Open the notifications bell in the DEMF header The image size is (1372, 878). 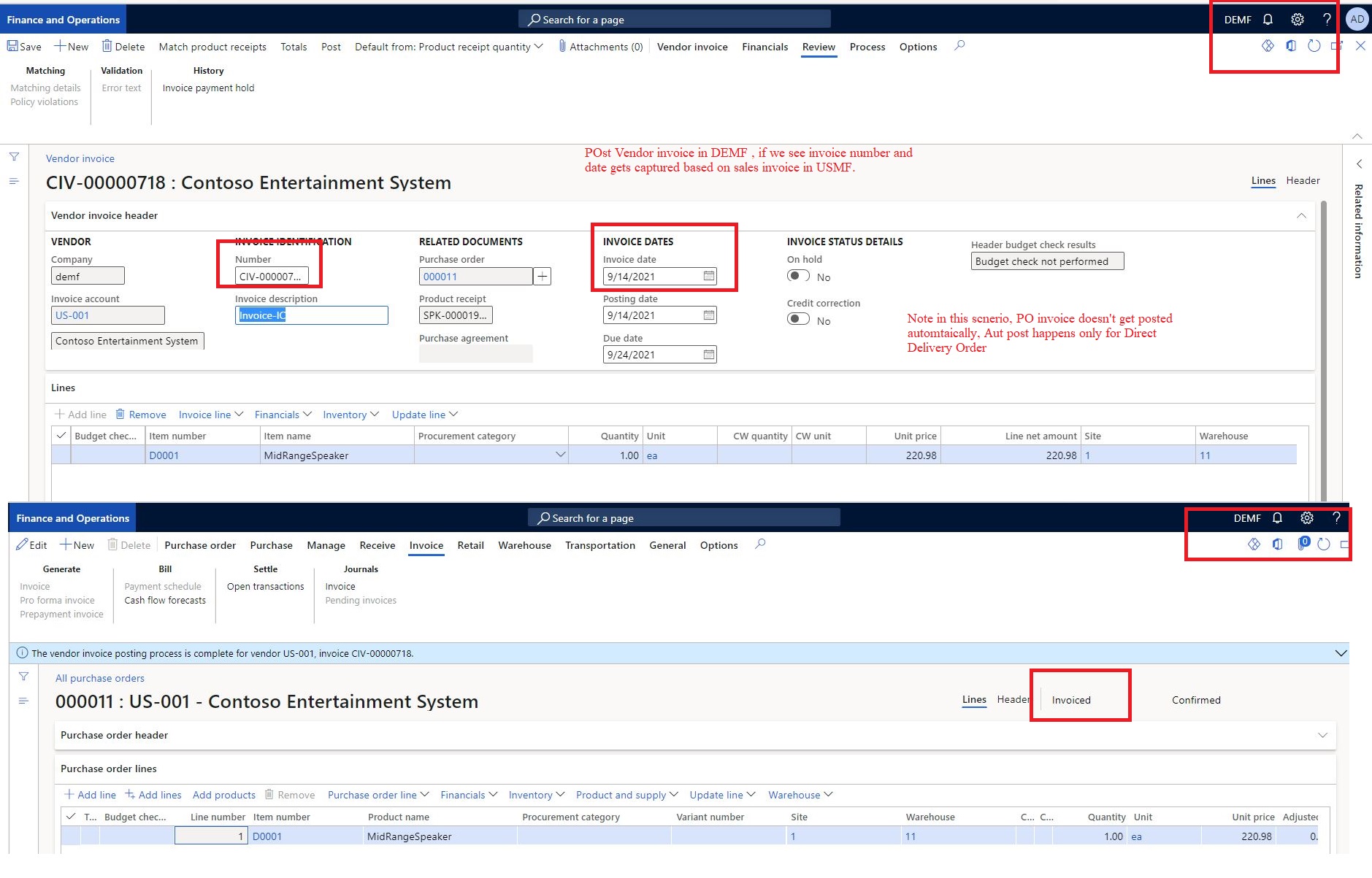1268,19
